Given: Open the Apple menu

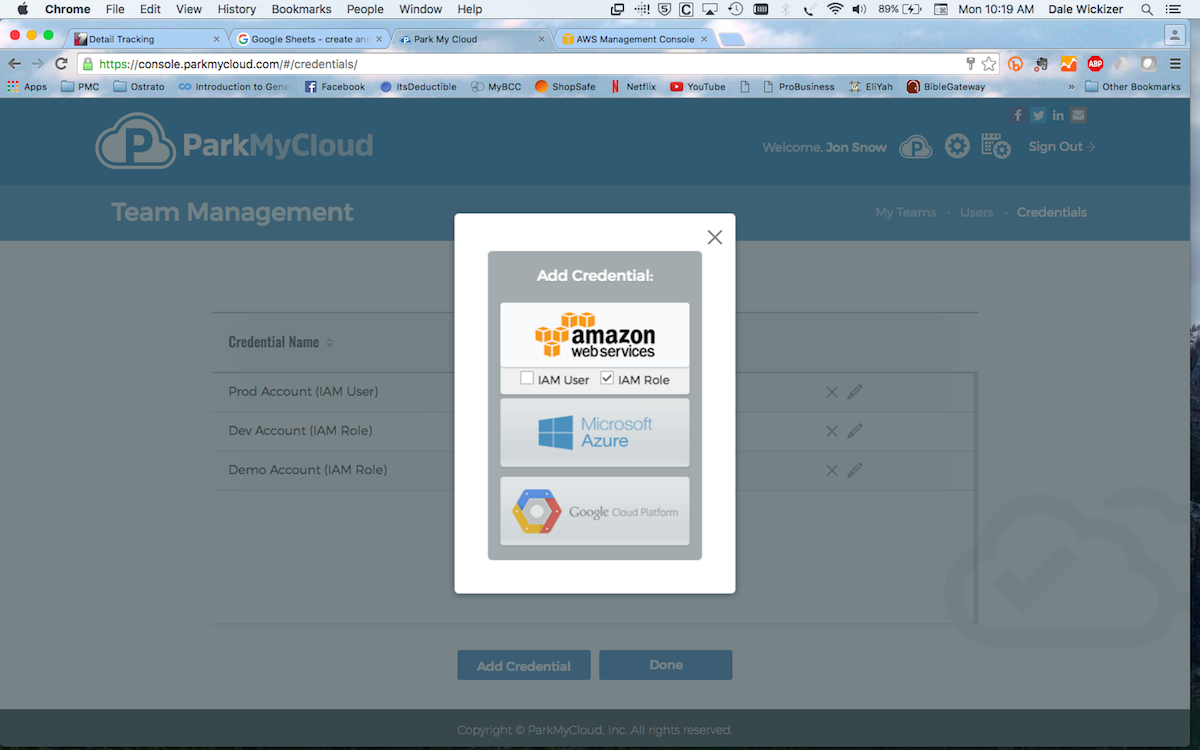Looking at the screenshot, I should [22, 9].
